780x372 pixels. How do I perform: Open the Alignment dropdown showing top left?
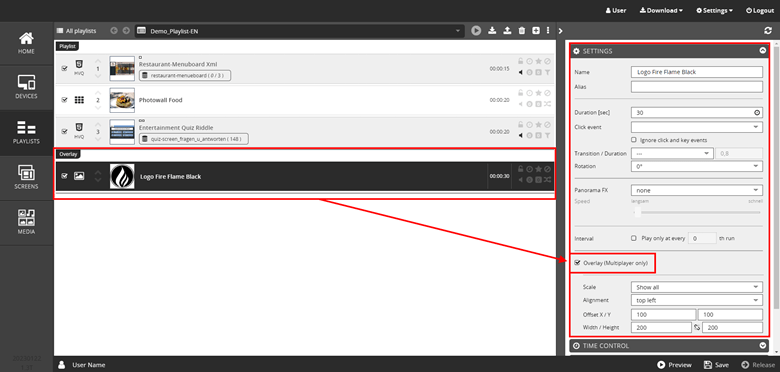pos(696,300)
